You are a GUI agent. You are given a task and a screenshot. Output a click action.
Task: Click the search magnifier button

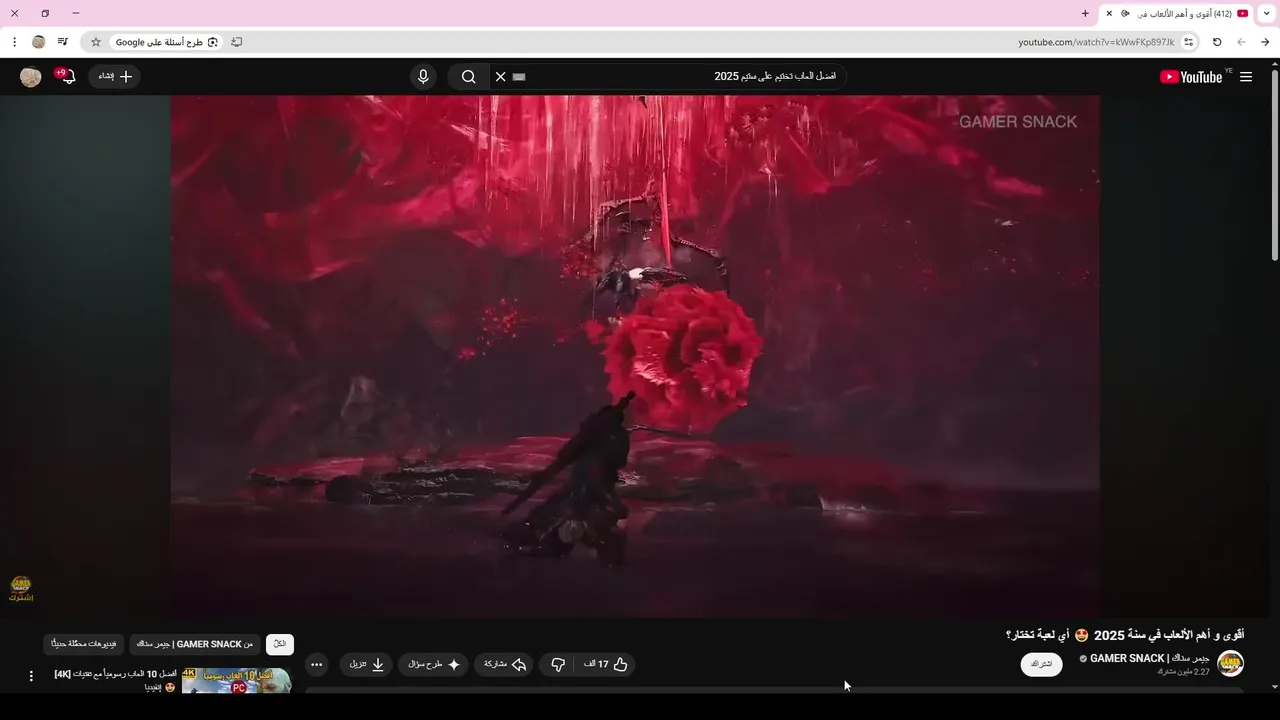point(468,77)
